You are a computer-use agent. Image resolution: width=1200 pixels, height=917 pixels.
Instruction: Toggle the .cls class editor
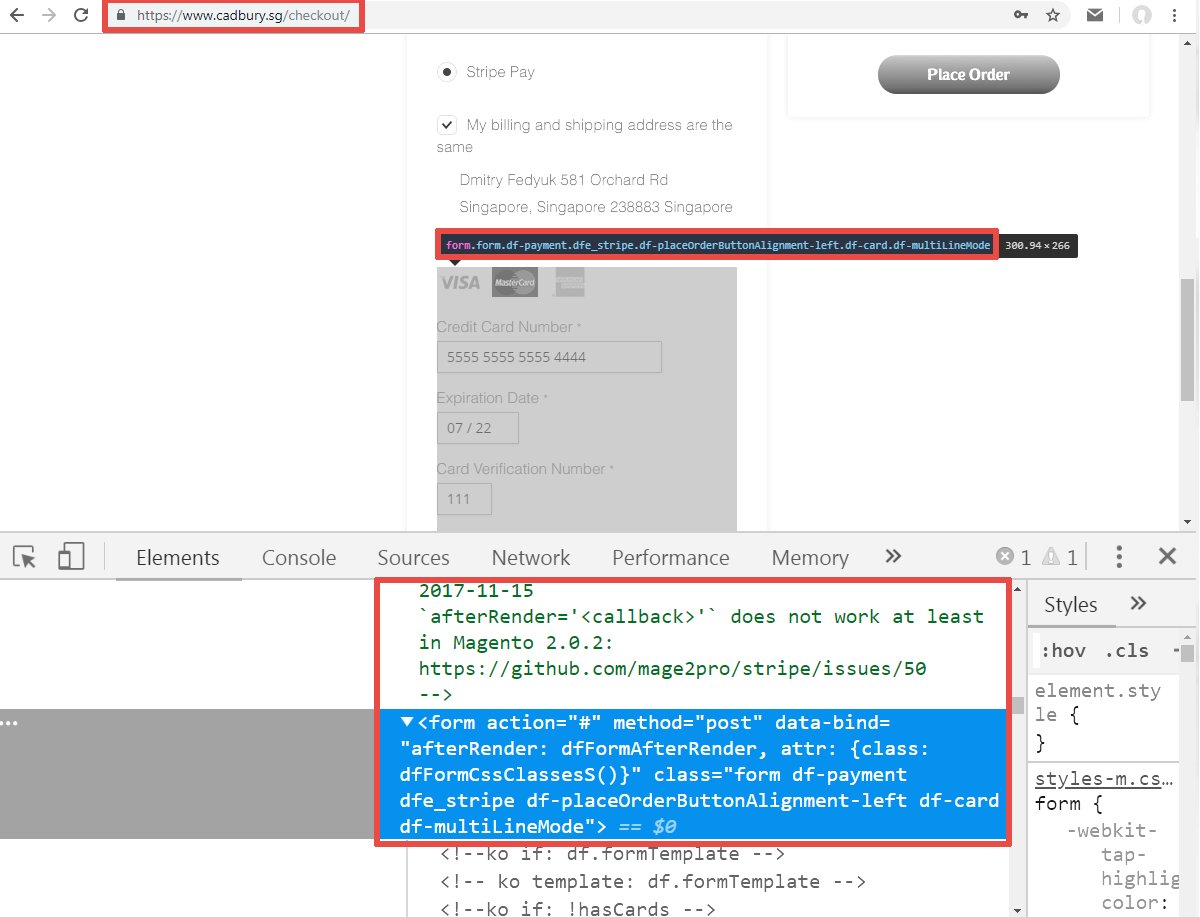tap(1128, 650)
